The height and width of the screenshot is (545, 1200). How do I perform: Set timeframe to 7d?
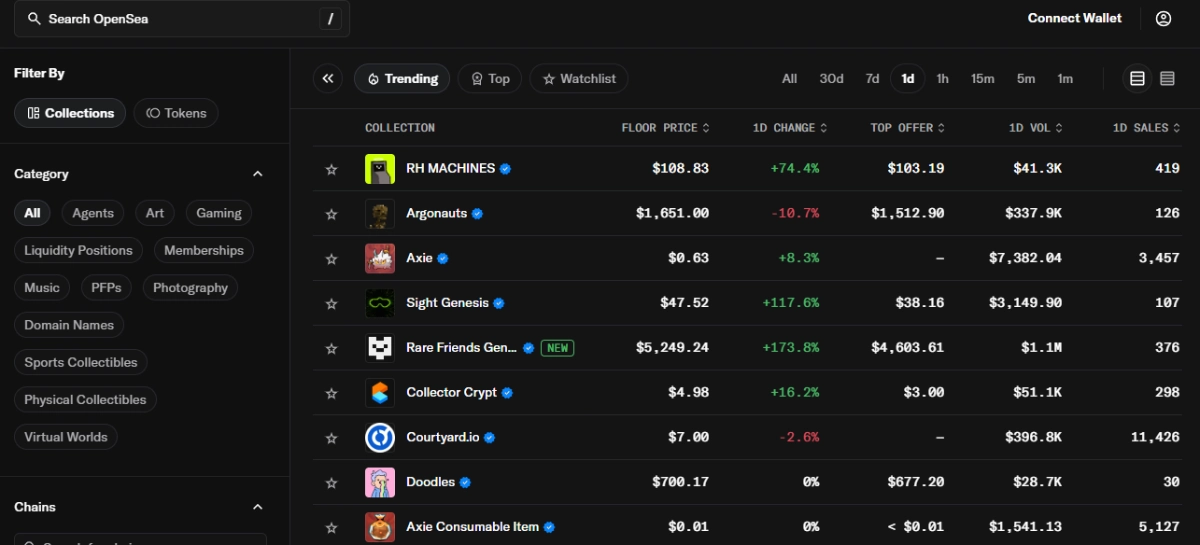tap(872, 78)
